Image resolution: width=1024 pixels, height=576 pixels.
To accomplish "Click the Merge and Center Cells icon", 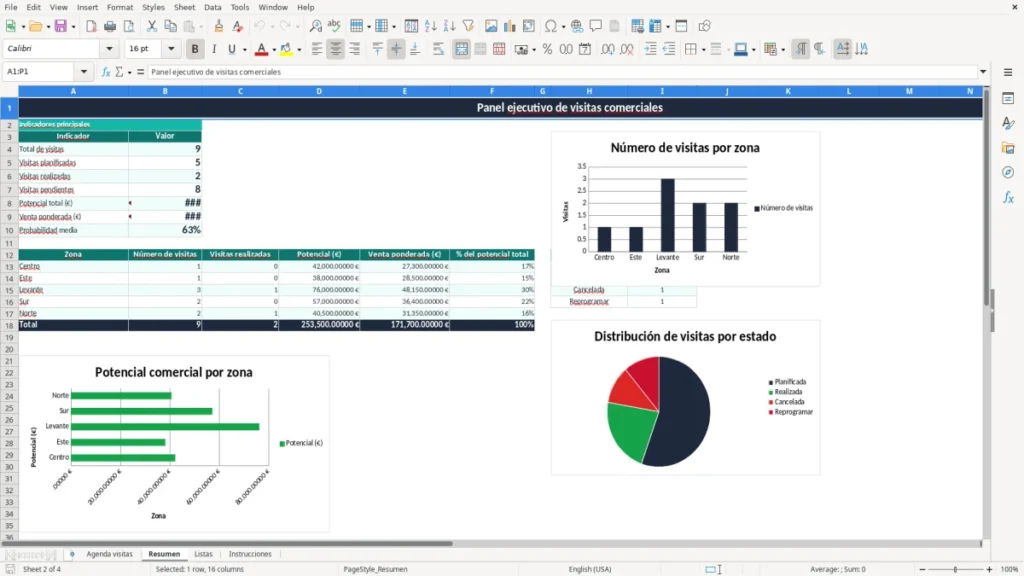I will [x=462, y=49].
